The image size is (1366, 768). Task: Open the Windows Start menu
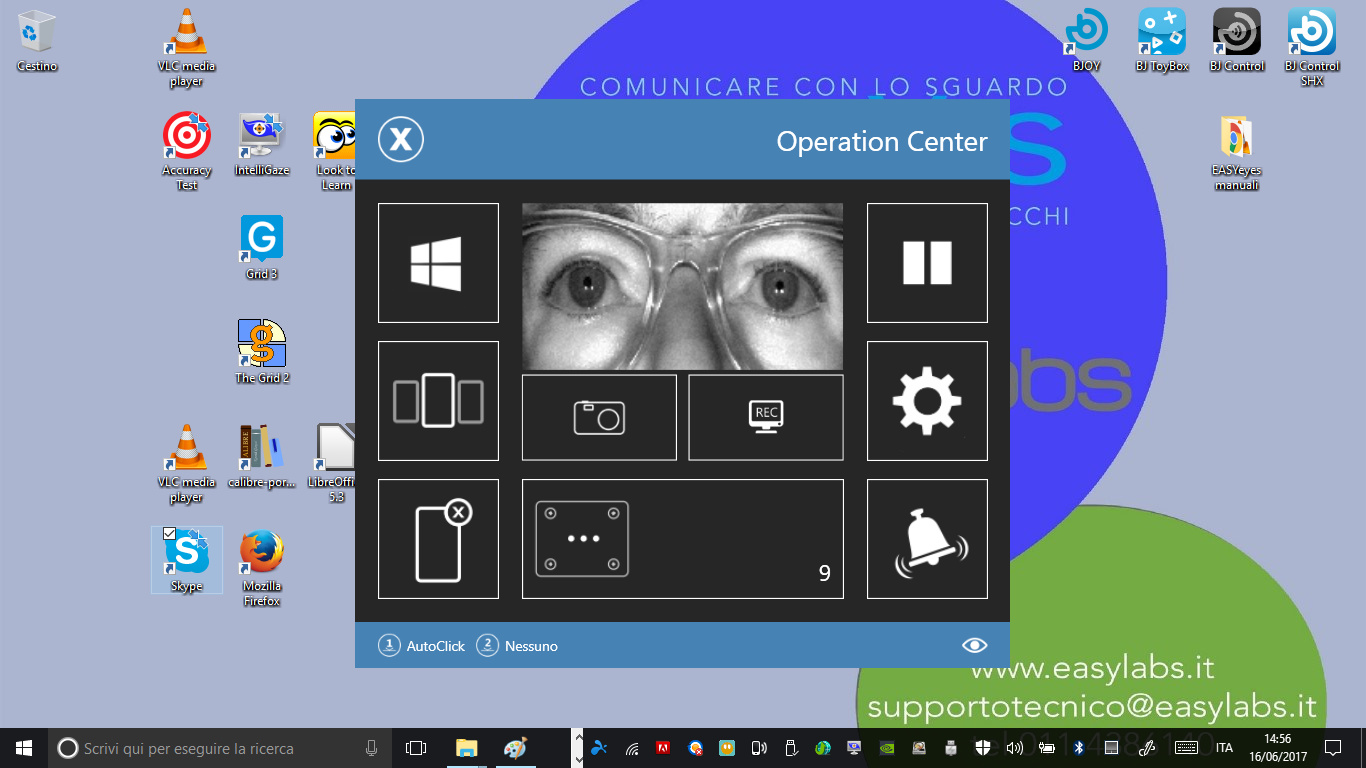[24, 747]
